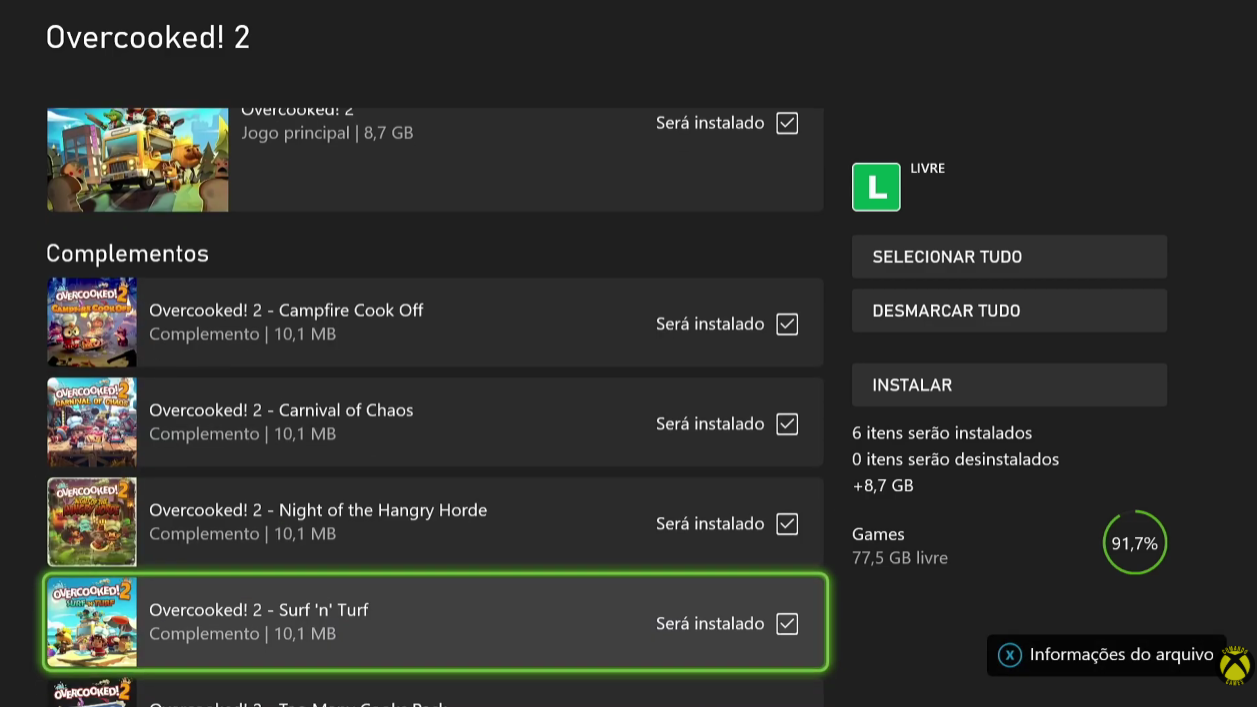Click the SELECIONAR TUDO button
The width and height of the screenshot is (1257, 707).
(1009, 257)
